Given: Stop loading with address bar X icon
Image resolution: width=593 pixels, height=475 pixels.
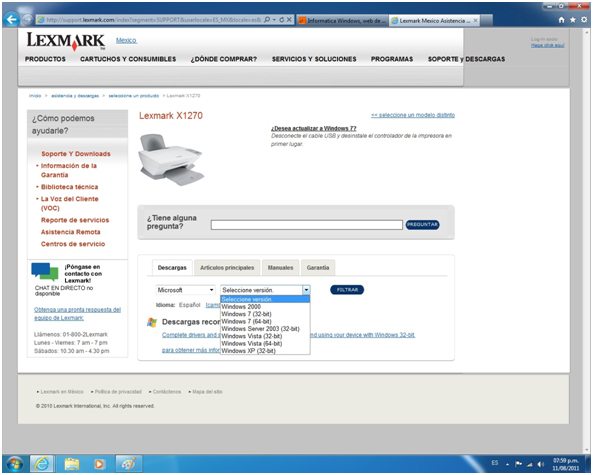Looking at the screenshot, I should click(x=289, y=20).
